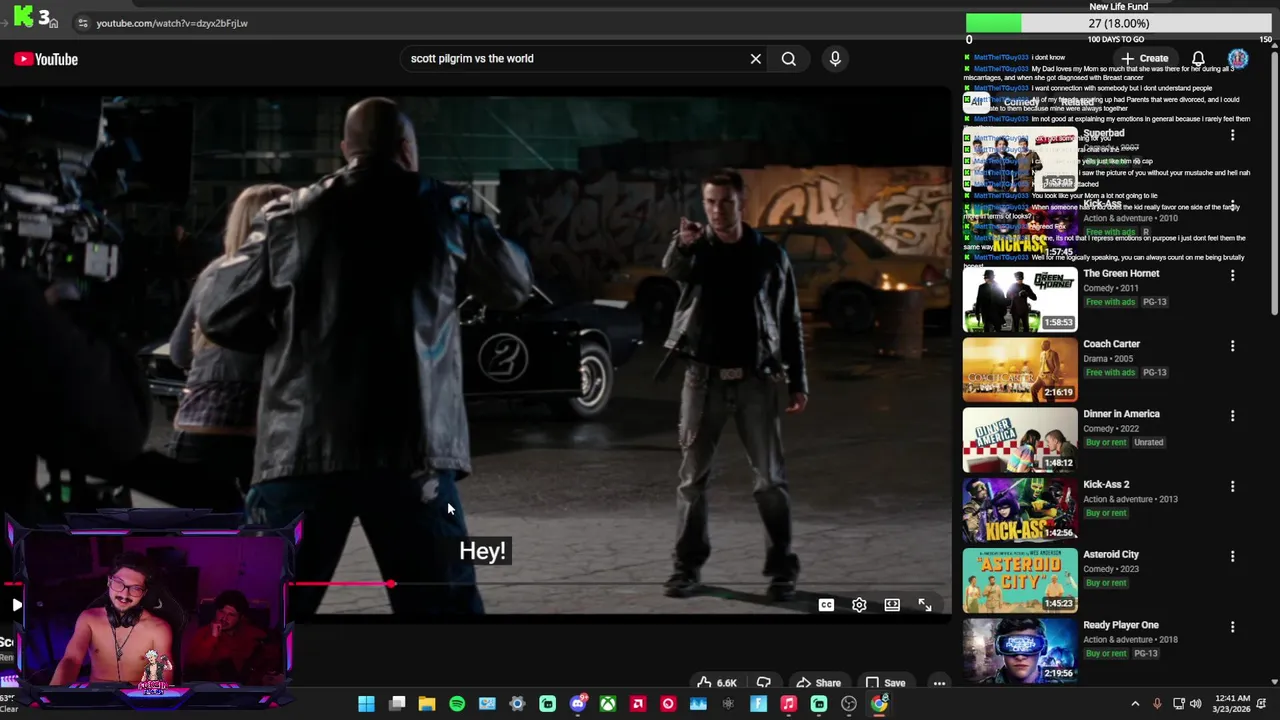Click the Share button

[819, 683]
